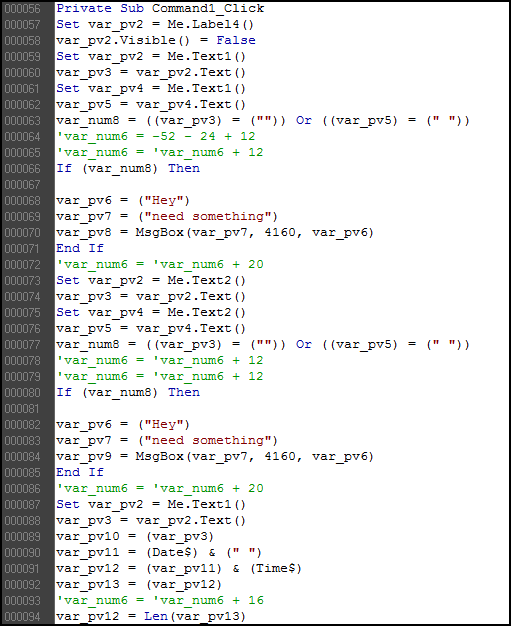This screenshot has width=511, height=626.
Task: Click "var_pv12 = Len(var_pv13)" line
Action: pos(151,616)
